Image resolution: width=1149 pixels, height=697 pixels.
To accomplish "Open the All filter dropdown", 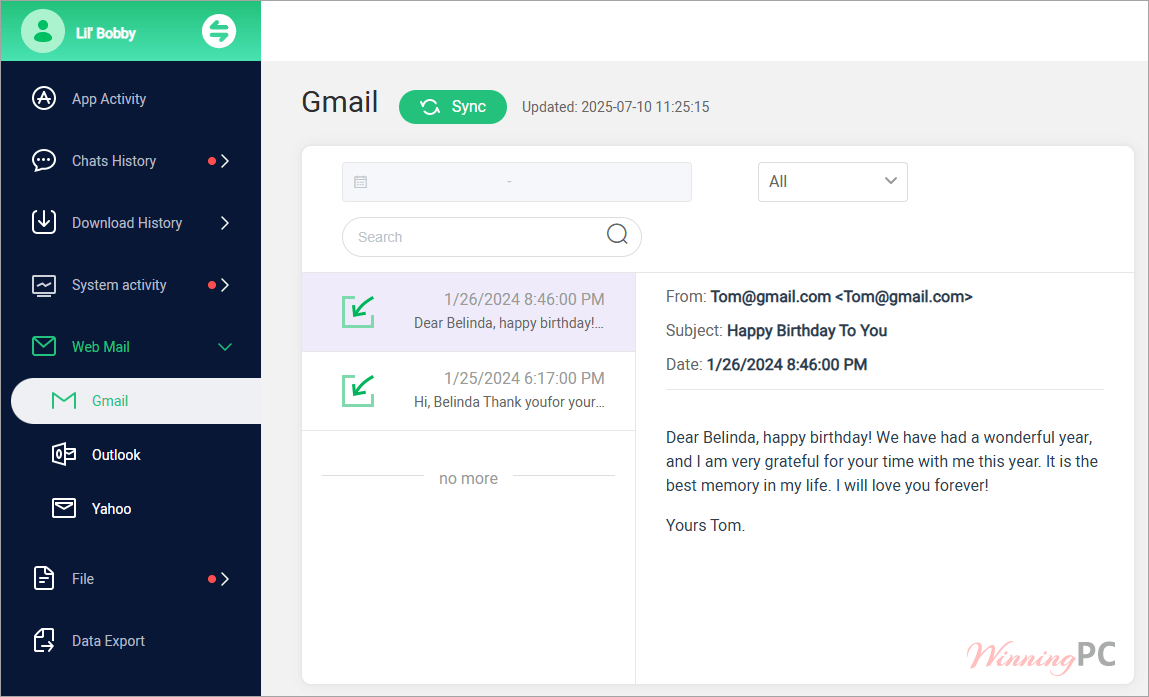I will (832, 182).
